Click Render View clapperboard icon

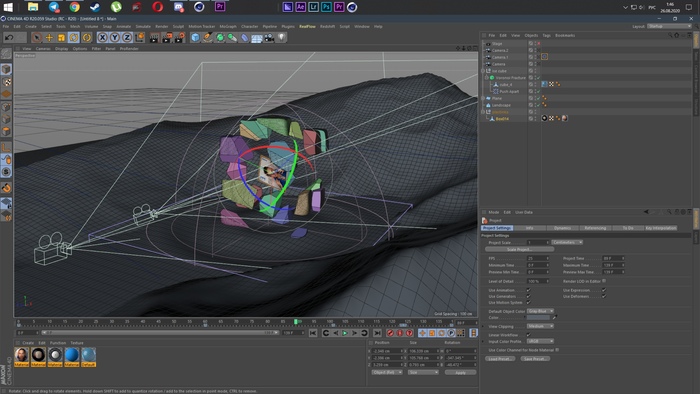pyautogui.click(x=154, y=38)
